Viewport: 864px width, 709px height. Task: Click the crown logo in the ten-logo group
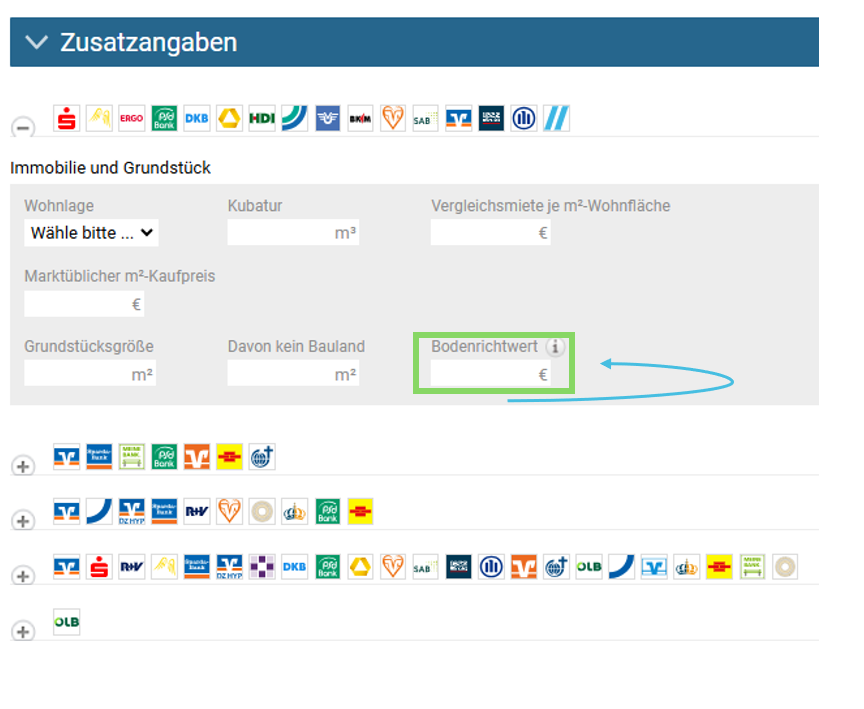pyautogui.click(x=294, y=512)
